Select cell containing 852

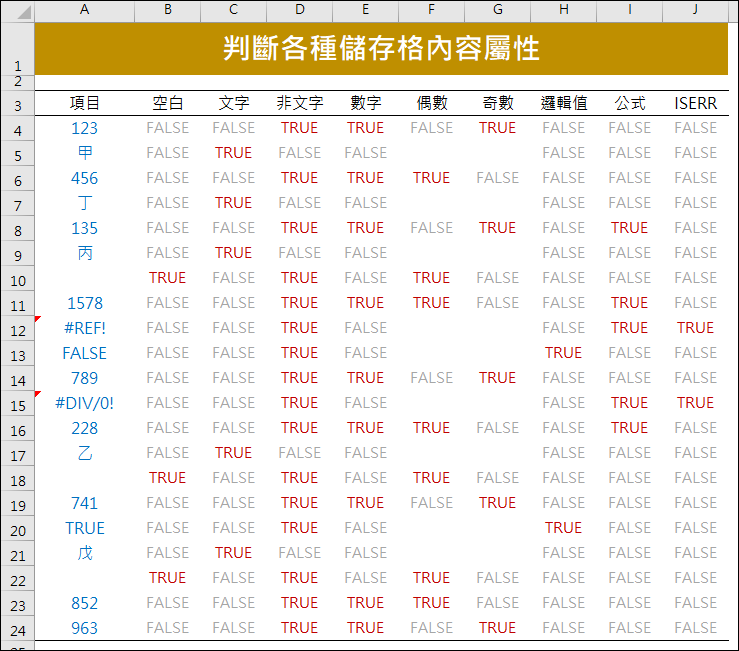84,603
